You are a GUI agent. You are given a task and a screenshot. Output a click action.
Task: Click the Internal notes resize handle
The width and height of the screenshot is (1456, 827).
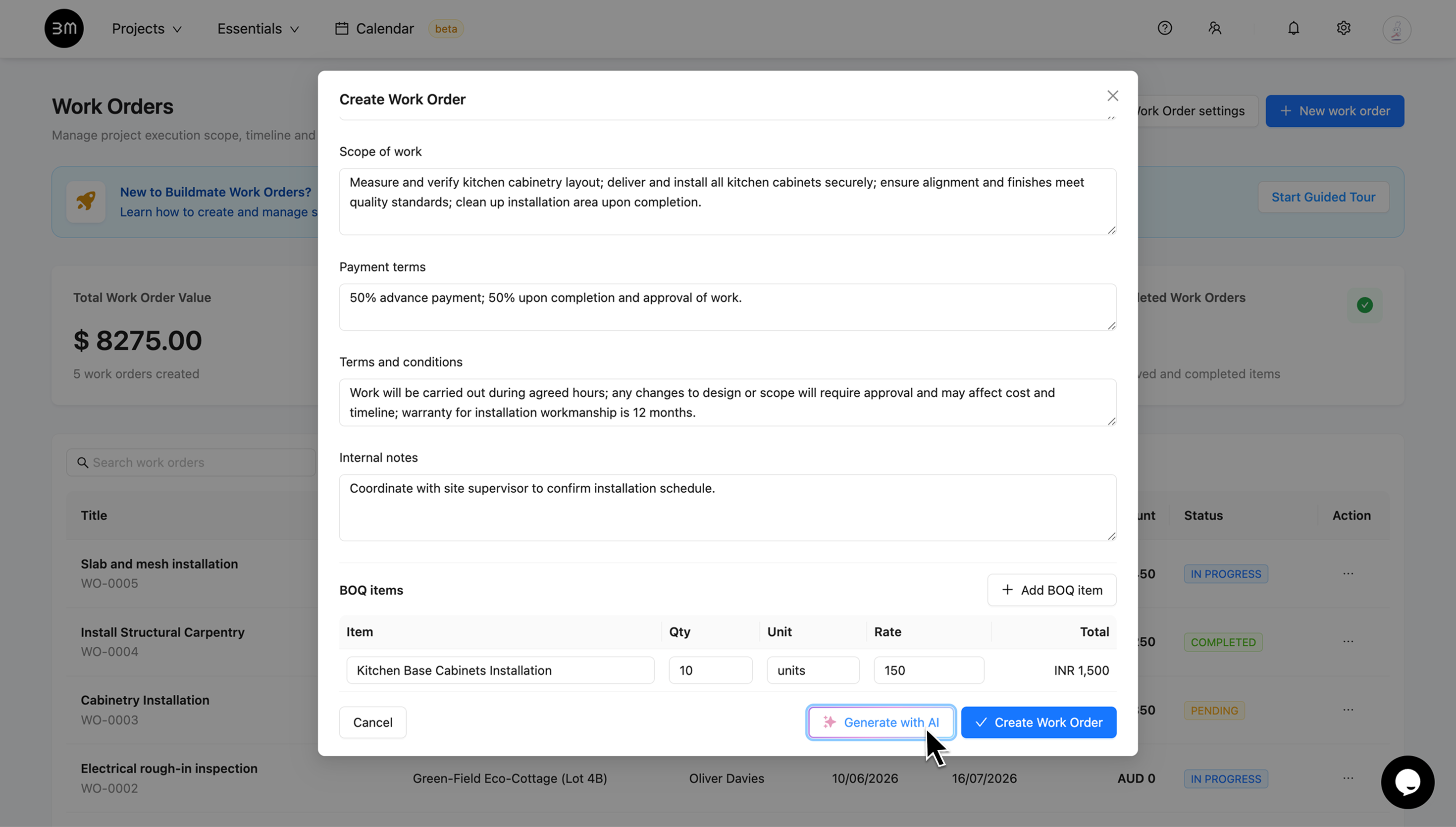(1111, 536)
